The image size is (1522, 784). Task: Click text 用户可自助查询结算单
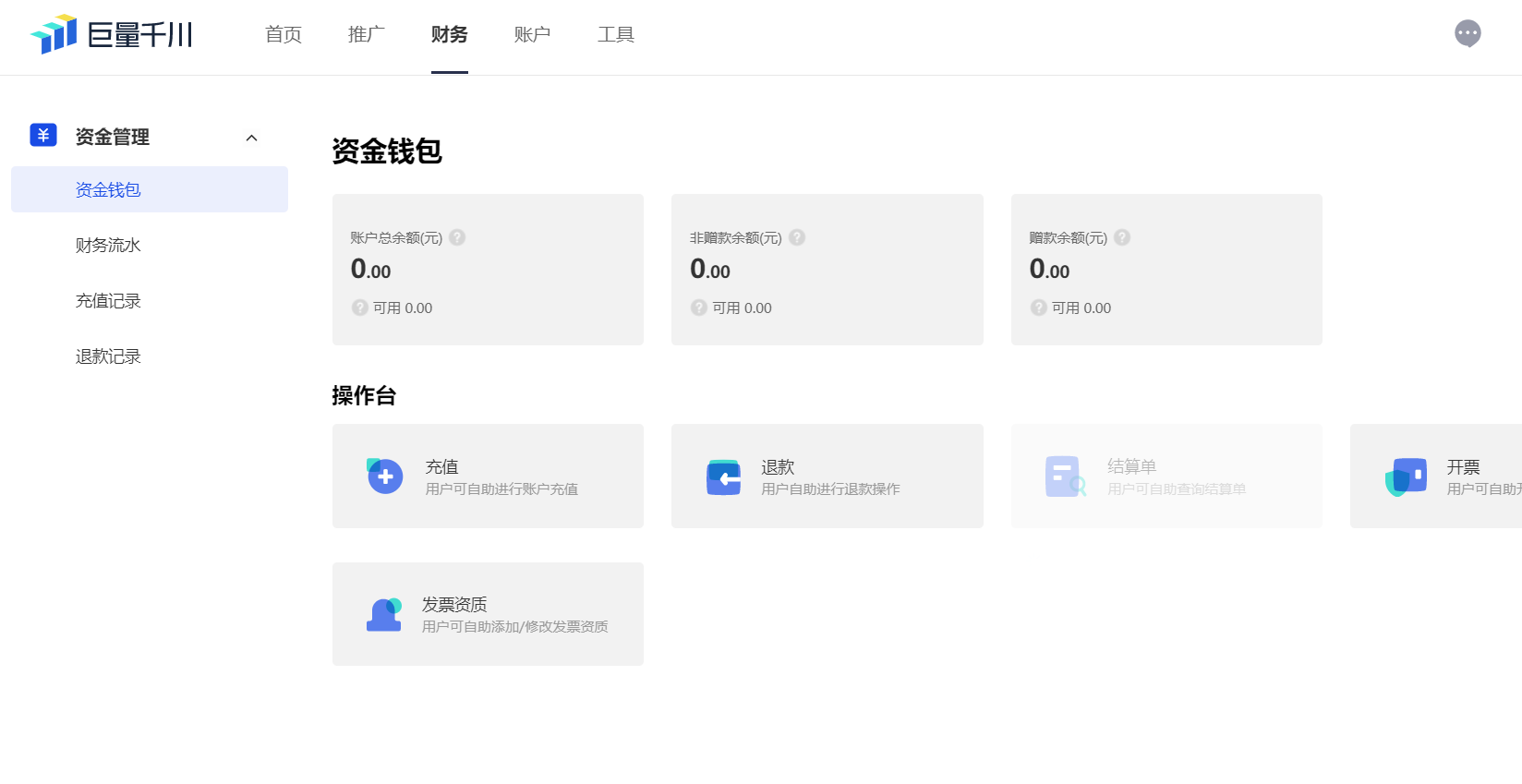(1177, 488)
